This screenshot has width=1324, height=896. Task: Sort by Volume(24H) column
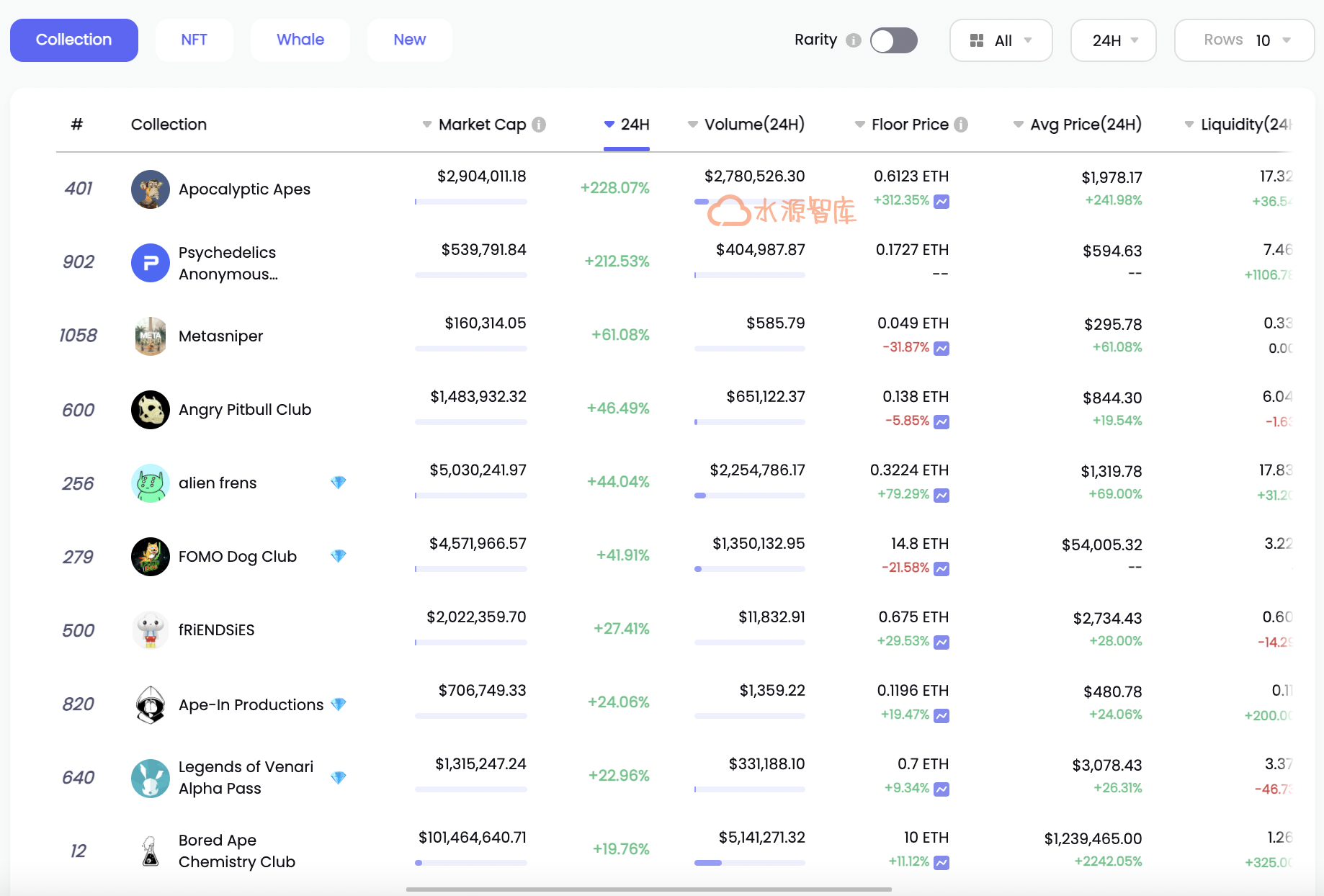click(746, 125)
